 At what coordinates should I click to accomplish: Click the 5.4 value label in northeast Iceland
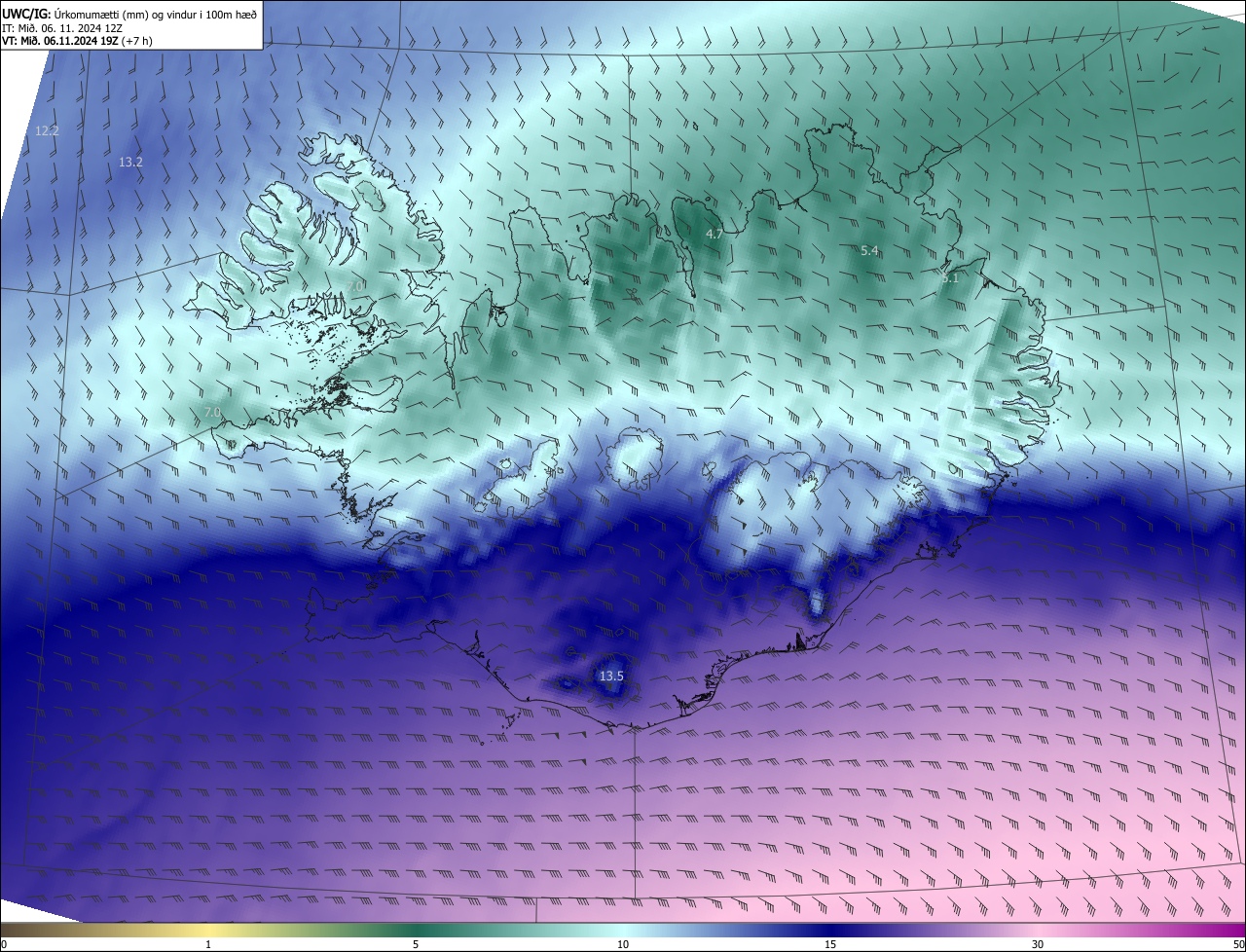point(869,250)
